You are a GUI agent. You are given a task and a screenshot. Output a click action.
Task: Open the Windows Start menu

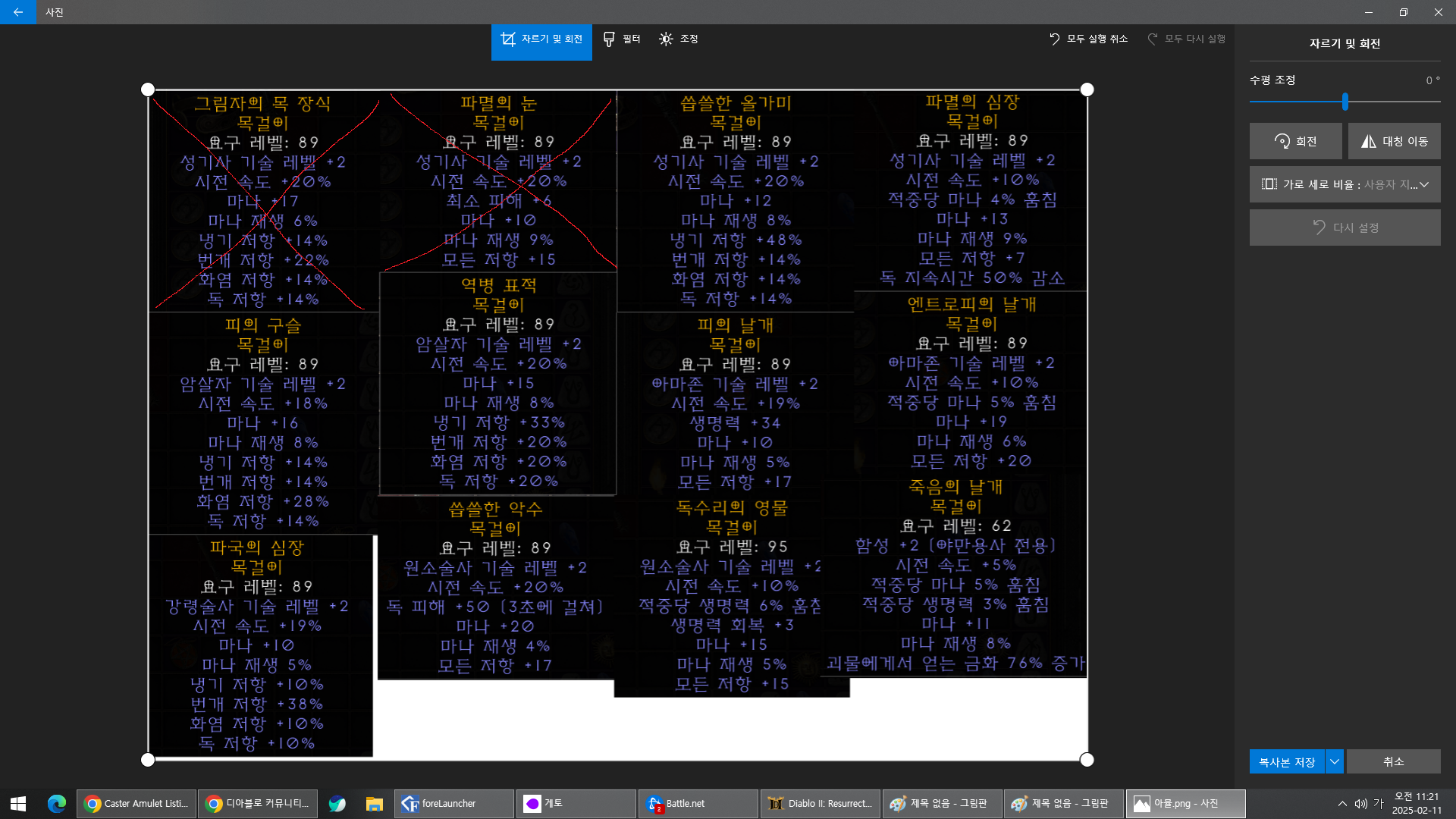18,803
